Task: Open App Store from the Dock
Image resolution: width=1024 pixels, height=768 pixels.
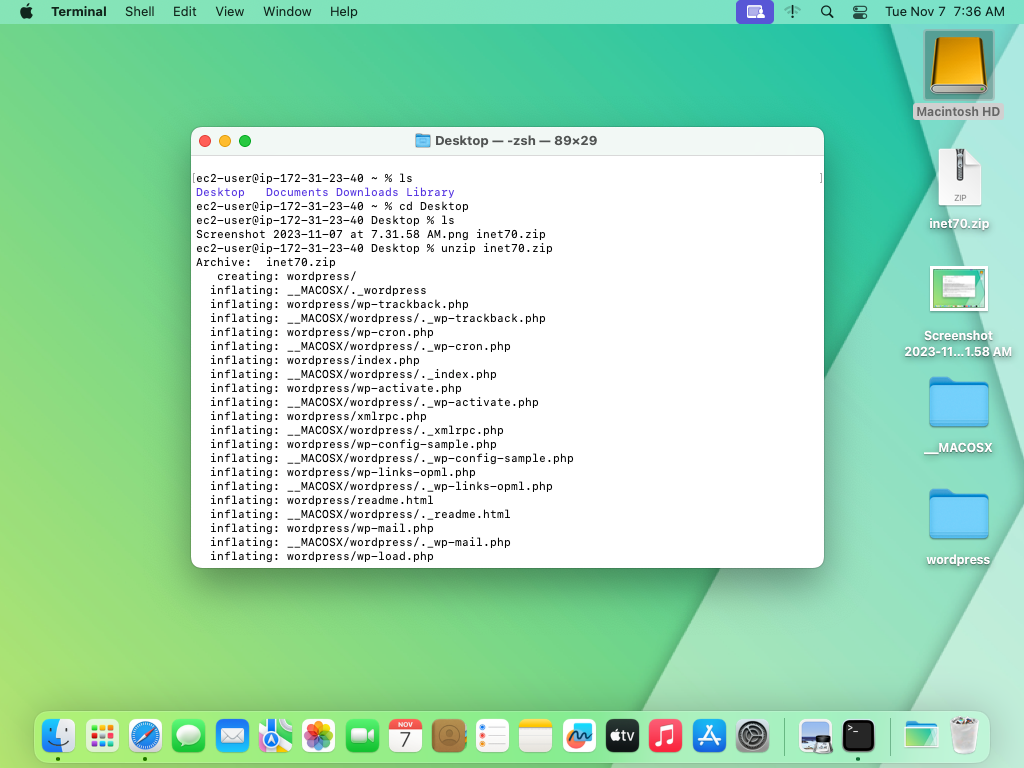Action: pos(709,736)
